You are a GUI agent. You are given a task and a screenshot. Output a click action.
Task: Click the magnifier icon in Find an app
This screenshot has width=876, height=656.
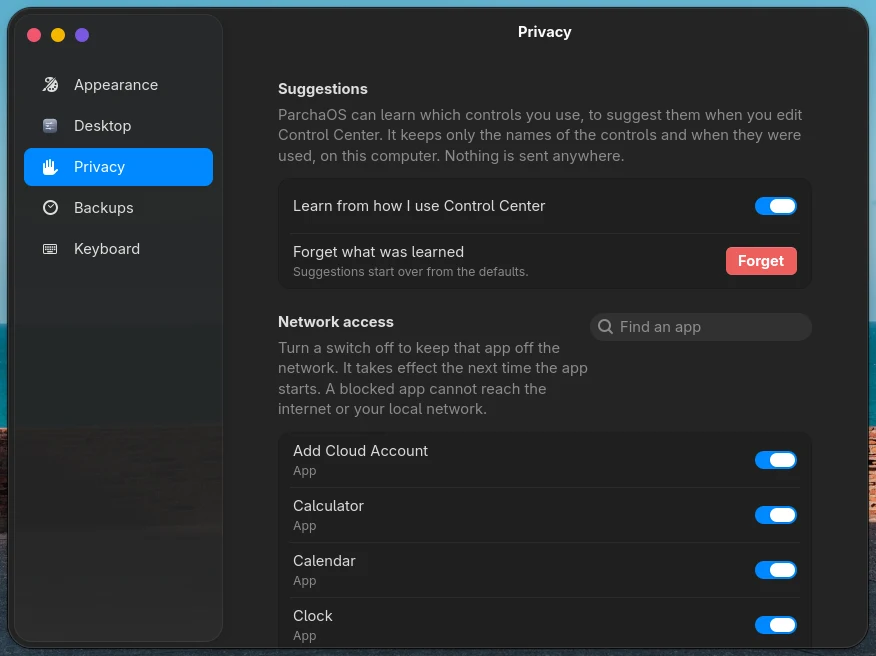(x=605, y=327)
